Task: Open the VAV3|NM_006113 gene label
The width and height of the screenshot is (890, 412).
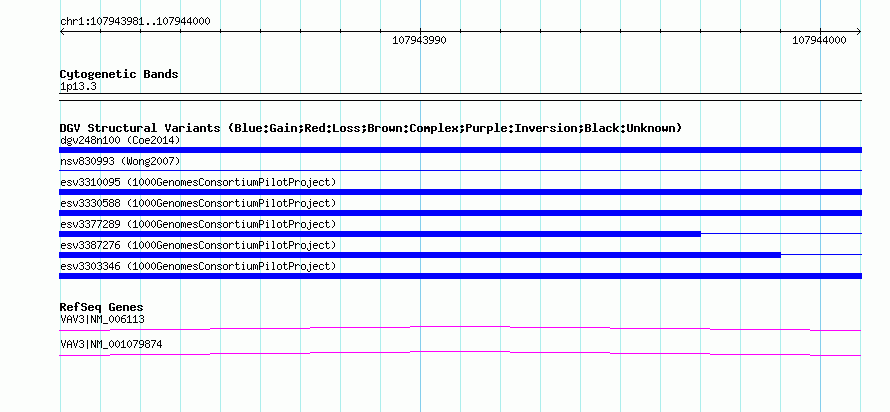Action: pyautogui.click(x=102, y=319)
